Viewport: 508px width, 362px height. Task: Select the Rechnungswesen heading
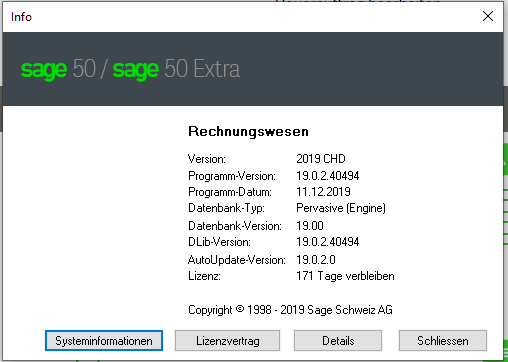tap(248, 132)
